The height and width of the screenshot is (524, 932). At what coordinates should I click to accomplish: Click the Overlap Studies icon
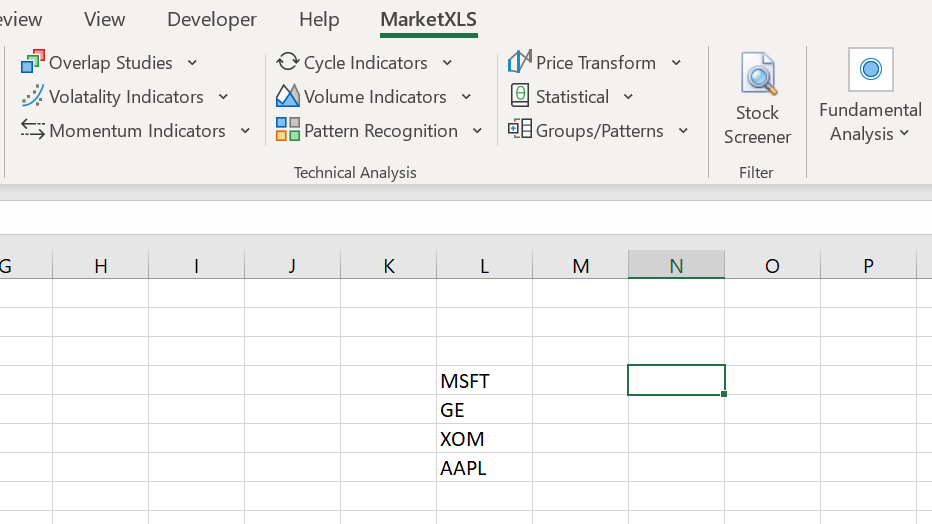coord(33,62)
